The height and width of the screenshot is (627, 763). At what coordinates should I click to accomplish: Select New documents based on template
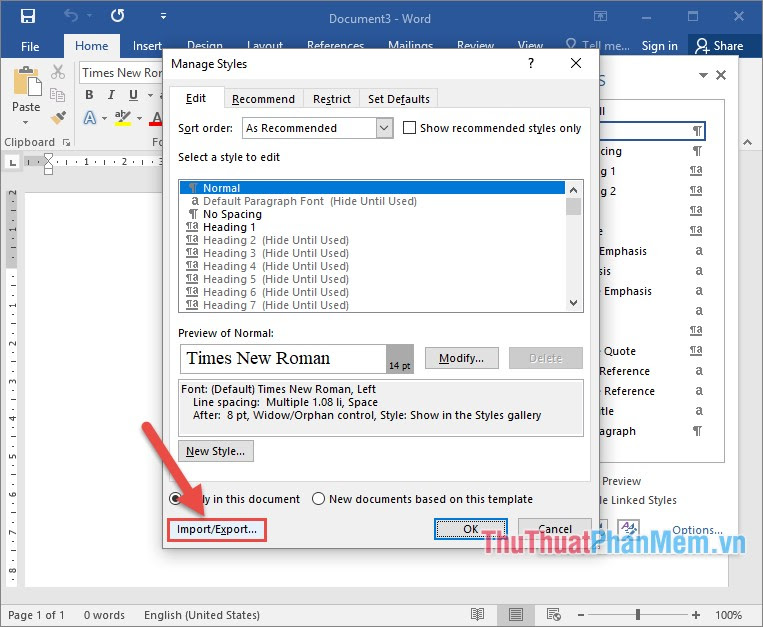click(x=318, y=499)
